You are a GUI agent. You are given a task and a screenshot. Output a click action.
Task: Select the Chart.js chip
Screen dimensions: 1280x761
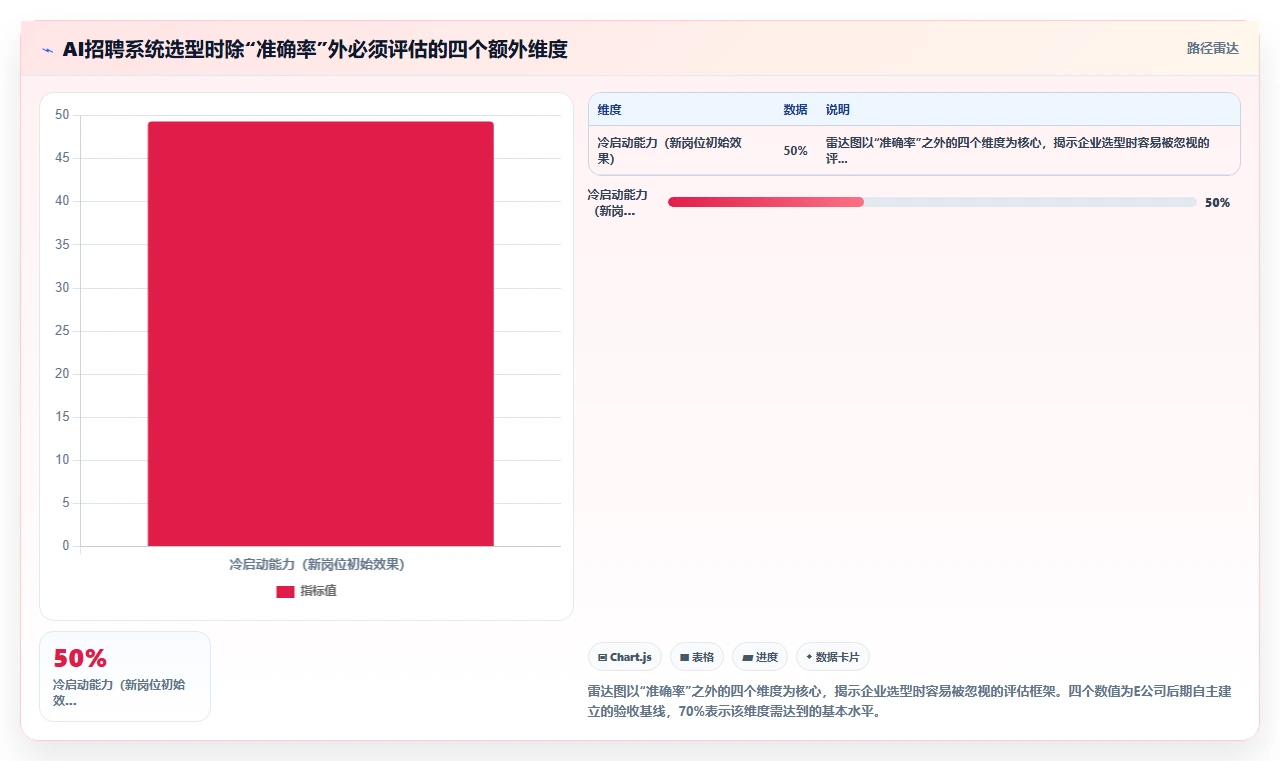(x=625, y=657)
